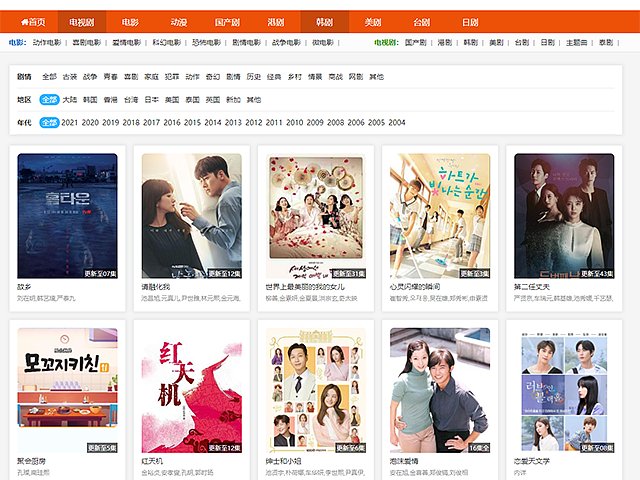Viewport: 640px width, 480px height.
Task: Filter by year 2004
Action: (397, 122)
